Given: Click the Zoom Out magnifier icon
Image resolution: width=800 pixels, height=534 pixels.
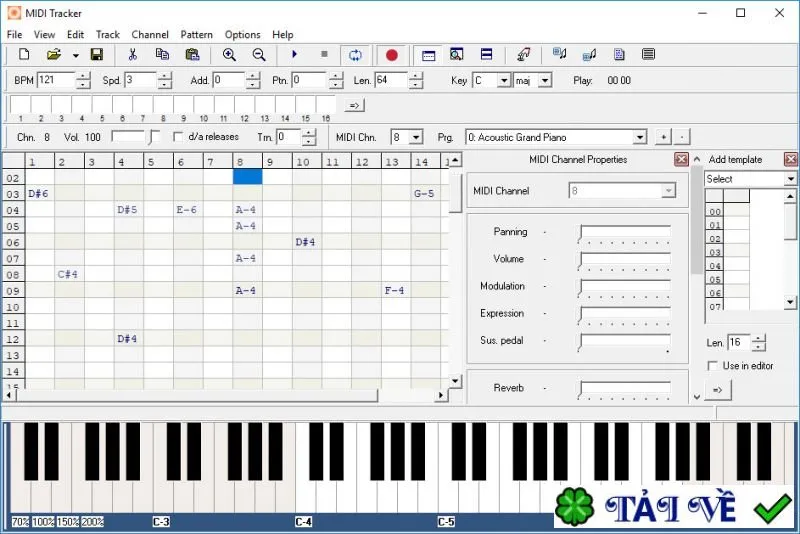Looking at the screenshot, I should click(x=259, y=55).
